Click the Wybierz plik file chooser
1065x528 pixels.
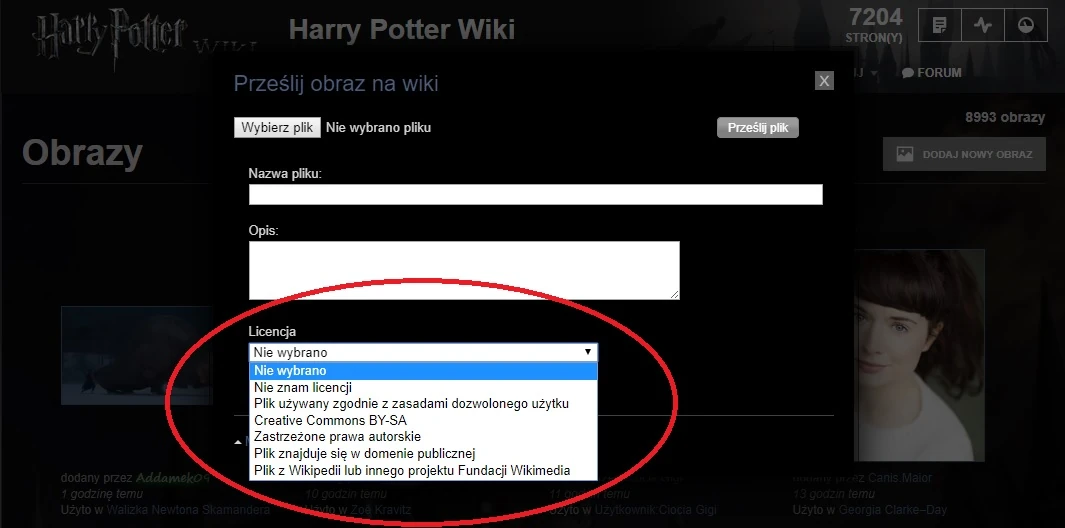pos(277,127)
